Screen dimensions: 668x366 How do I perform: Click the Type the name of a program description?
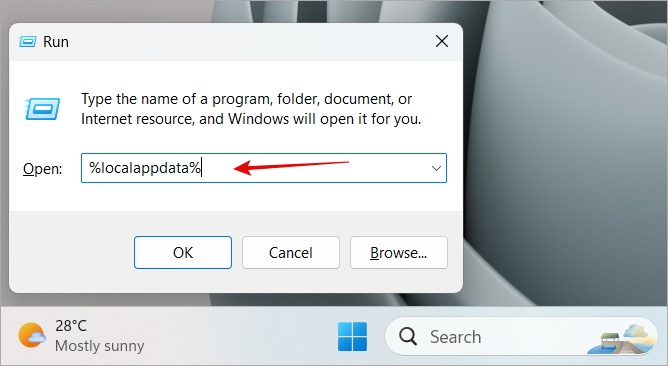tap(251, 109)
